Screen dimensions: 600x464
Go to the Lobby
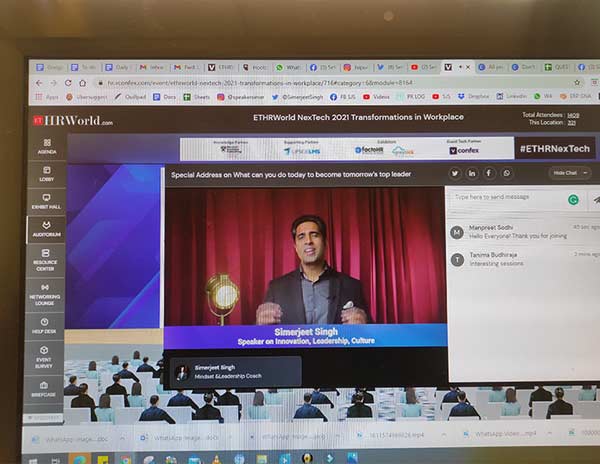(47, 174)
